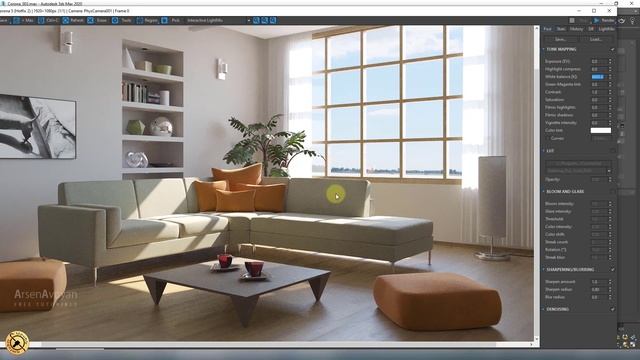
Task: Click the Erase icon in VFB toolbar
Action: pos(91,20)
